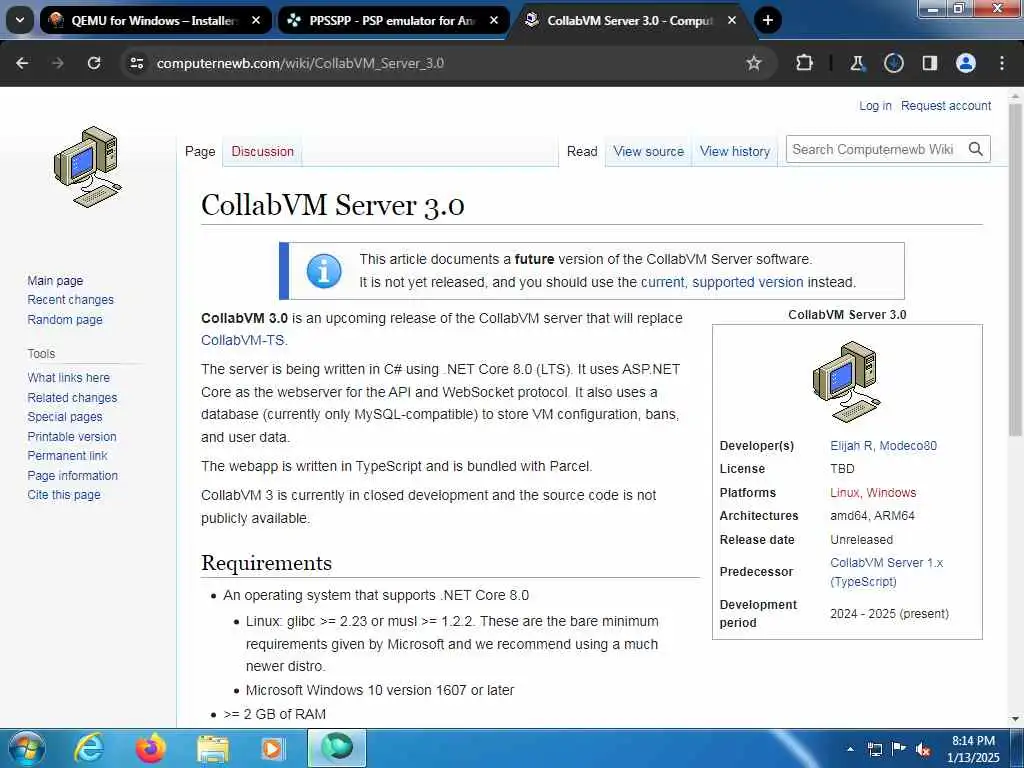
Task: Go back to previous page
Action: pos(22,63)
